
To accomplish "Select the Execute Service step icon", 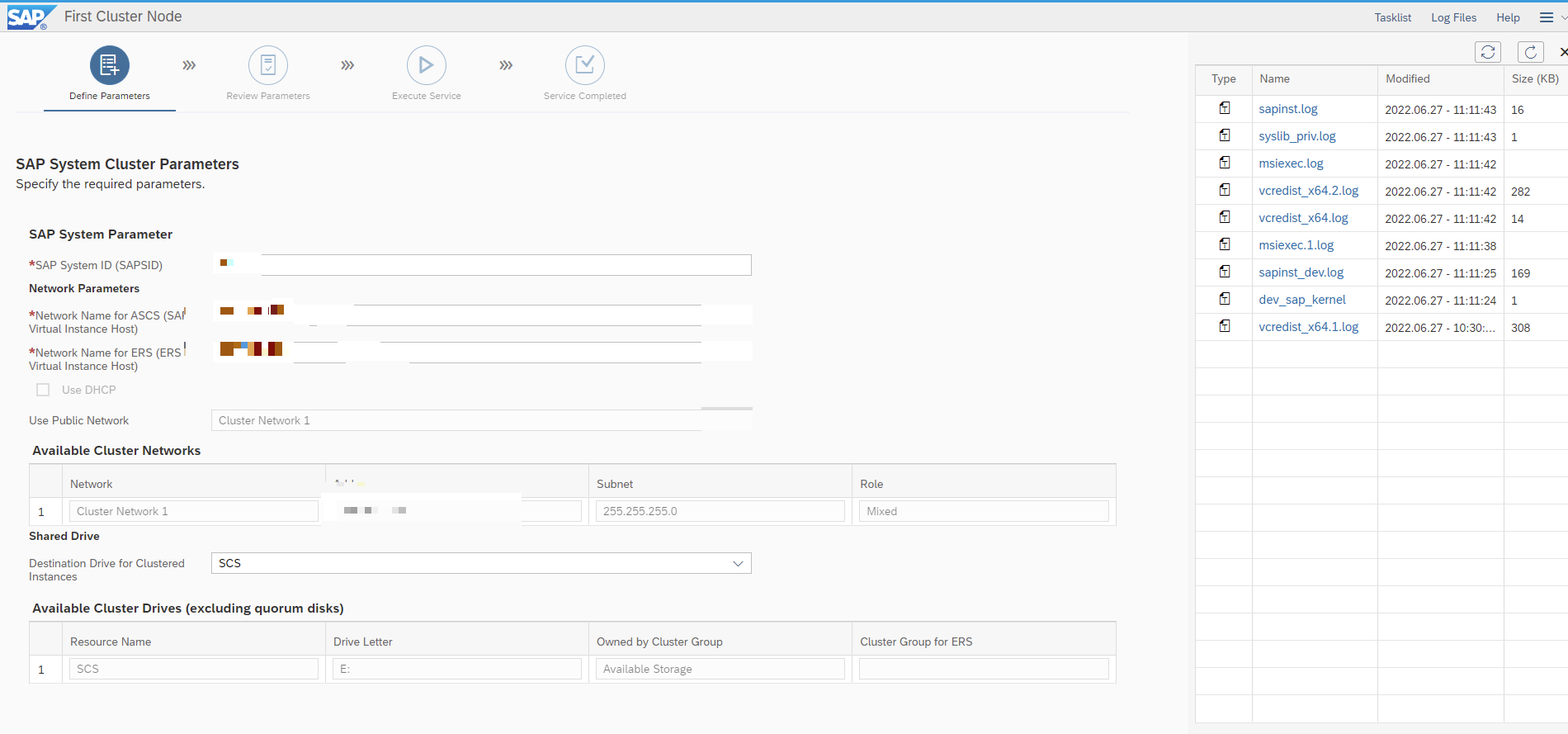I will click(427, 65).
